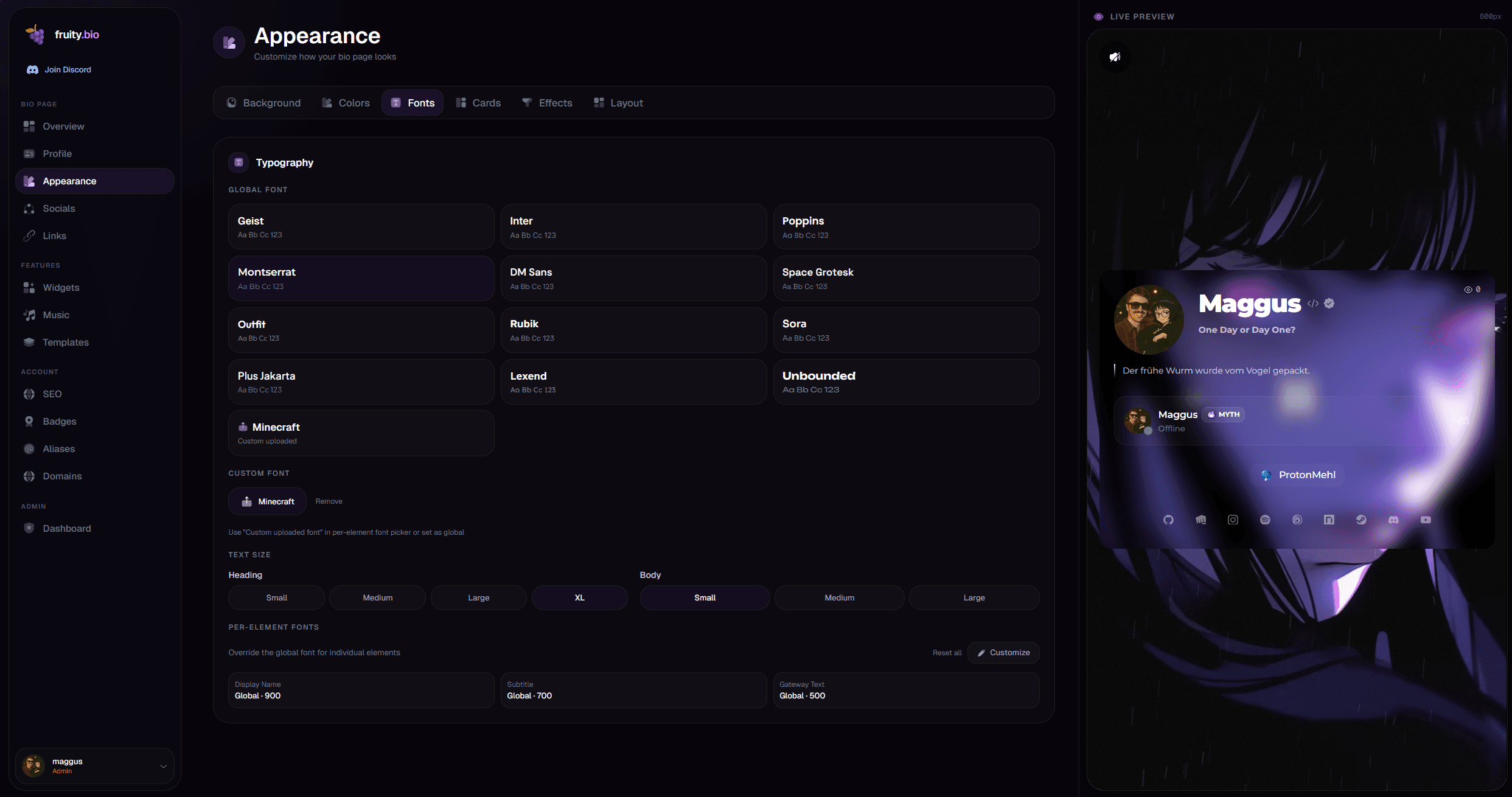Expand the maggus account menu chevron
Image resolution: width=1512 pixels, height=797 pixels.
coord(163,766)
